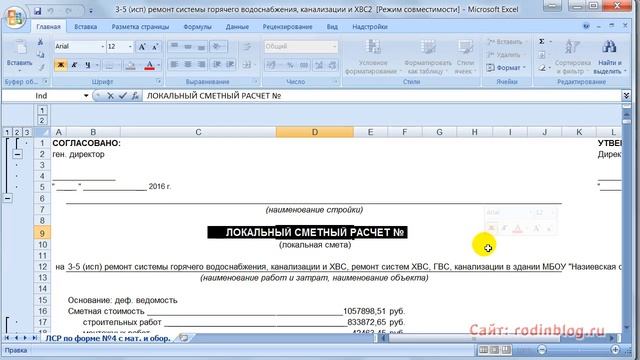Cut selection with the scissors icon
Image resolution: width=640 pixels, height=360 pixels.
click(40, 42)
